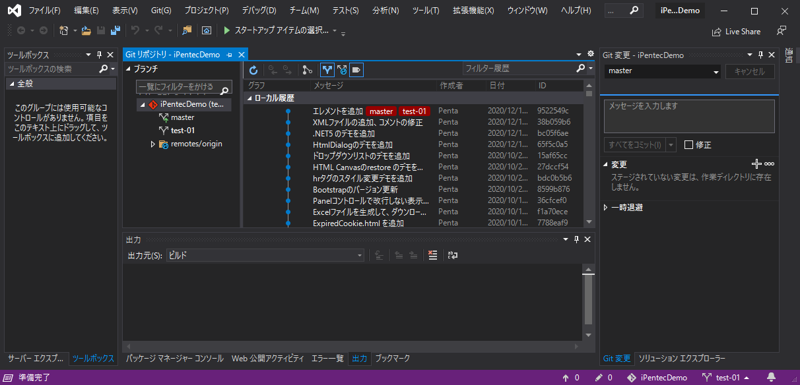Open the ファイル(F) menu
Image resolution: width=800 pixels, height=385 pixels.
coord(44,11)
